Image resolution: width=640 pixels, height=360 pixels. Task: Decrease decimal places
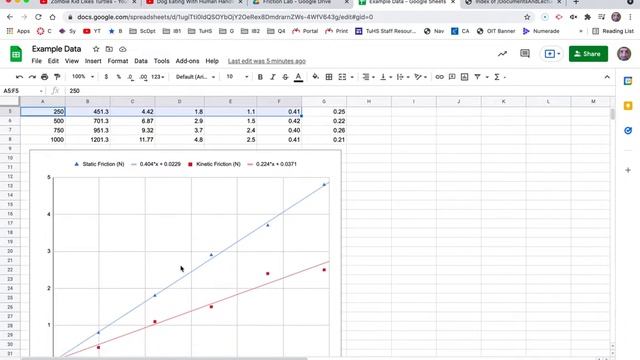click(130, 77)
